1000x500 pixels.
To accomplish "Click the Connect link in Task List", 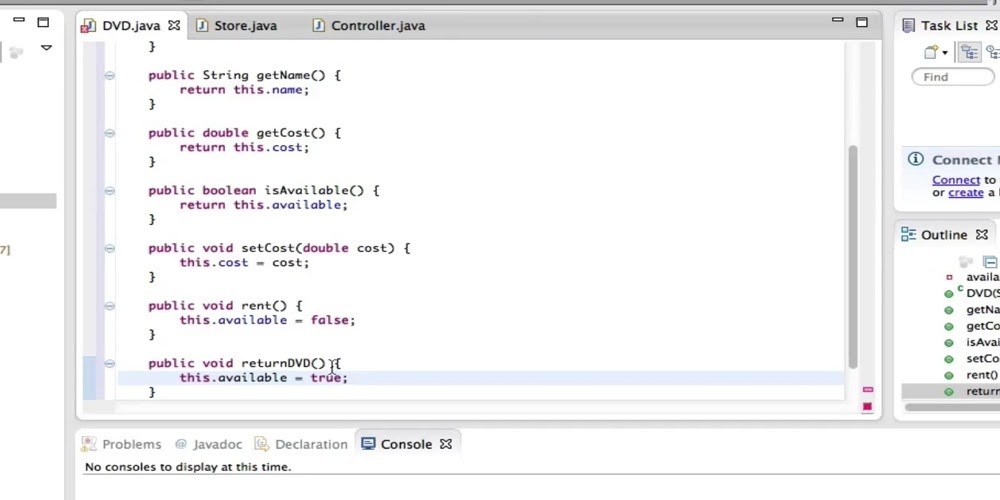I will pos(955,180).
